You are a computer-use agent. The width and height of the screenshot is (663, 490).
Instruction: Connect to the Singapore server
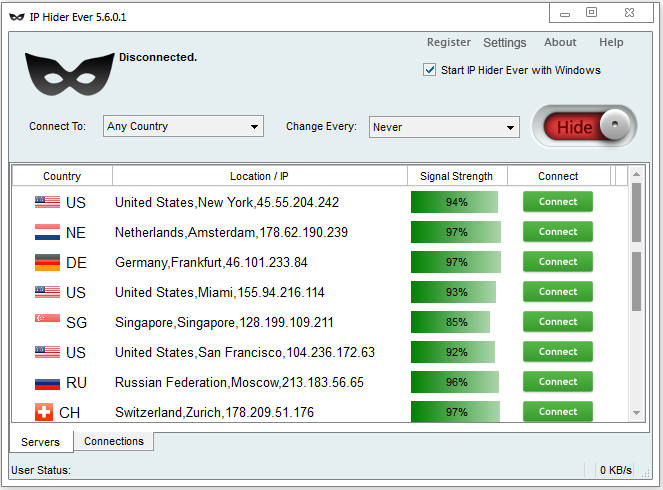558,322
